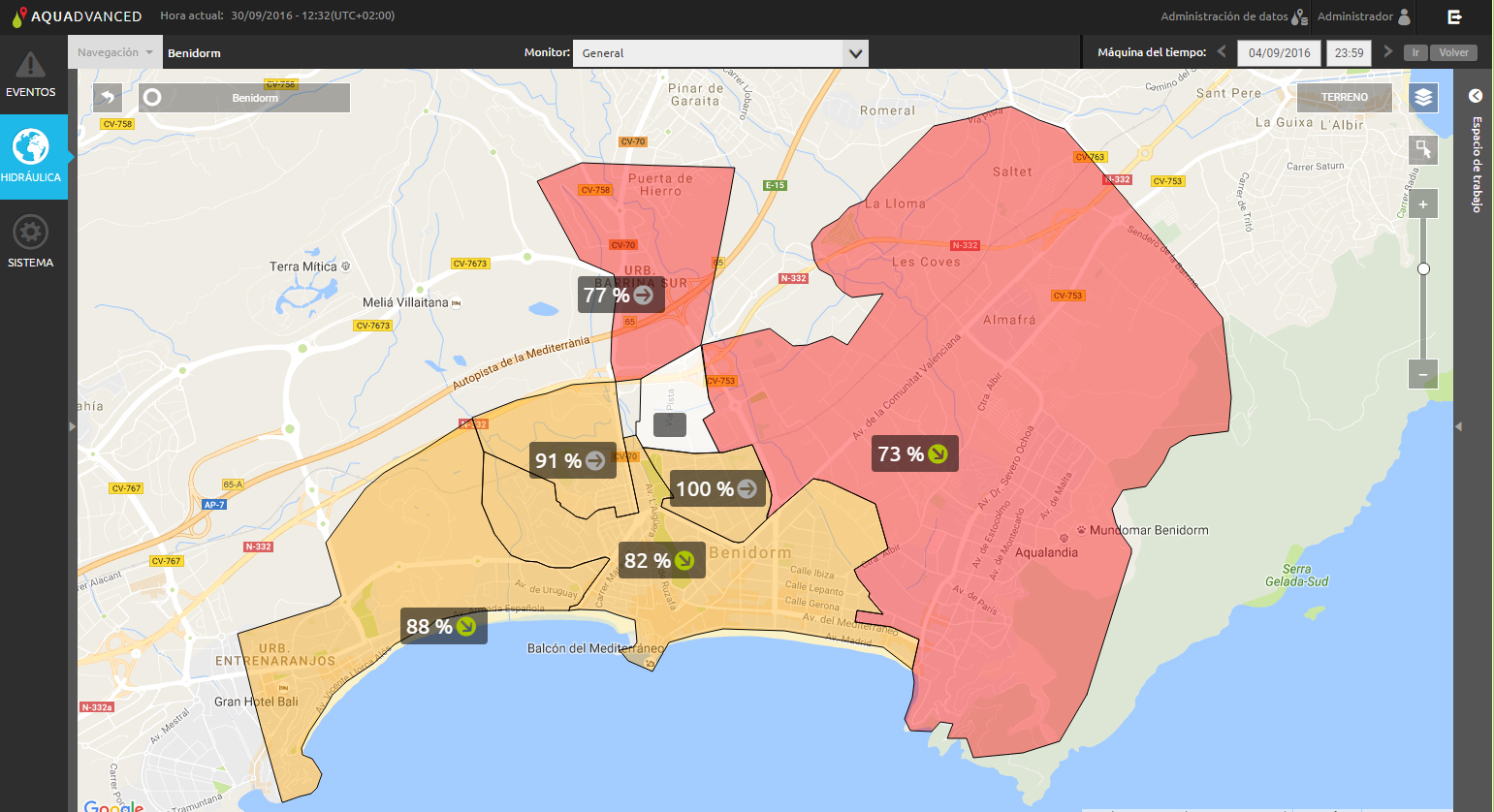Screen dimensions: 1494x812
Task: Expand the Navegación dropdown
Action: (x=115, y=52)
